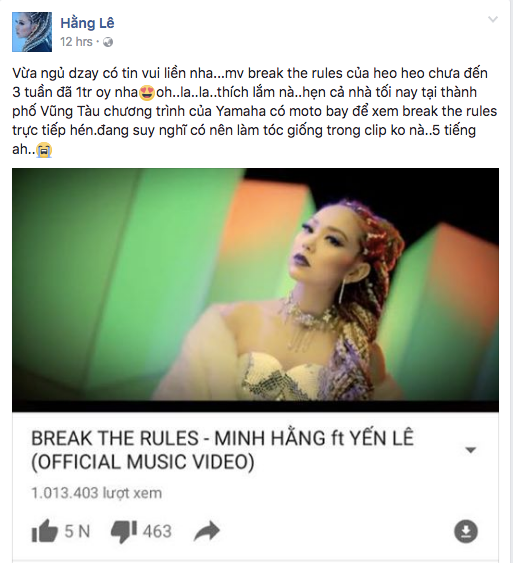513x563 pixels.
Task: Open Hằng Lê profile name link
Action: (87, 23)
